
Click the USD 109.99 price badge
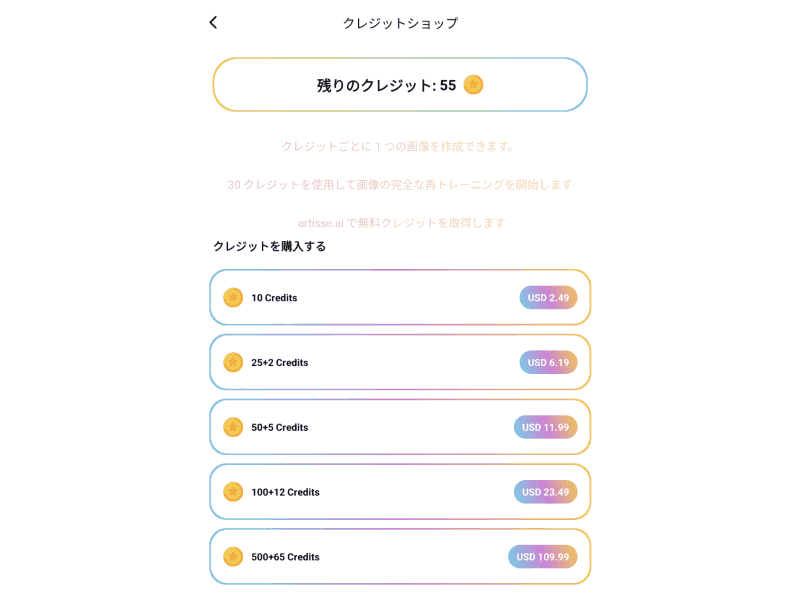(x=543, y=556)
